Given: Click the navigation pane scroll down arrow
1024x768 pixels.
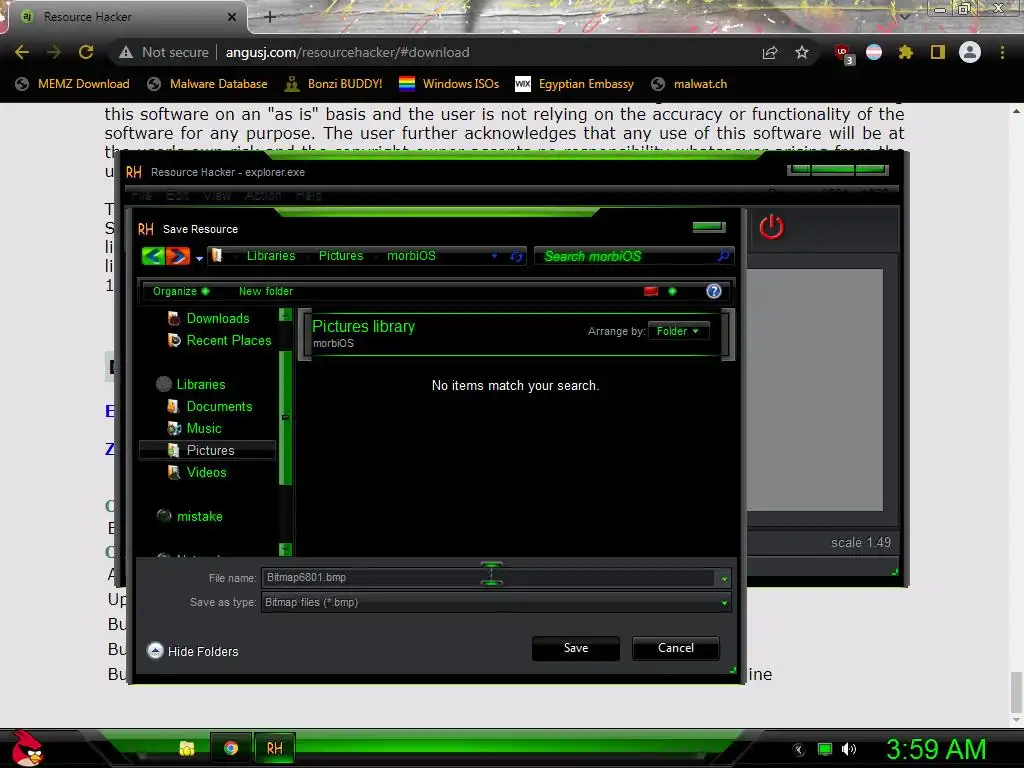Looking at the screenshot, I should point(285,549).
